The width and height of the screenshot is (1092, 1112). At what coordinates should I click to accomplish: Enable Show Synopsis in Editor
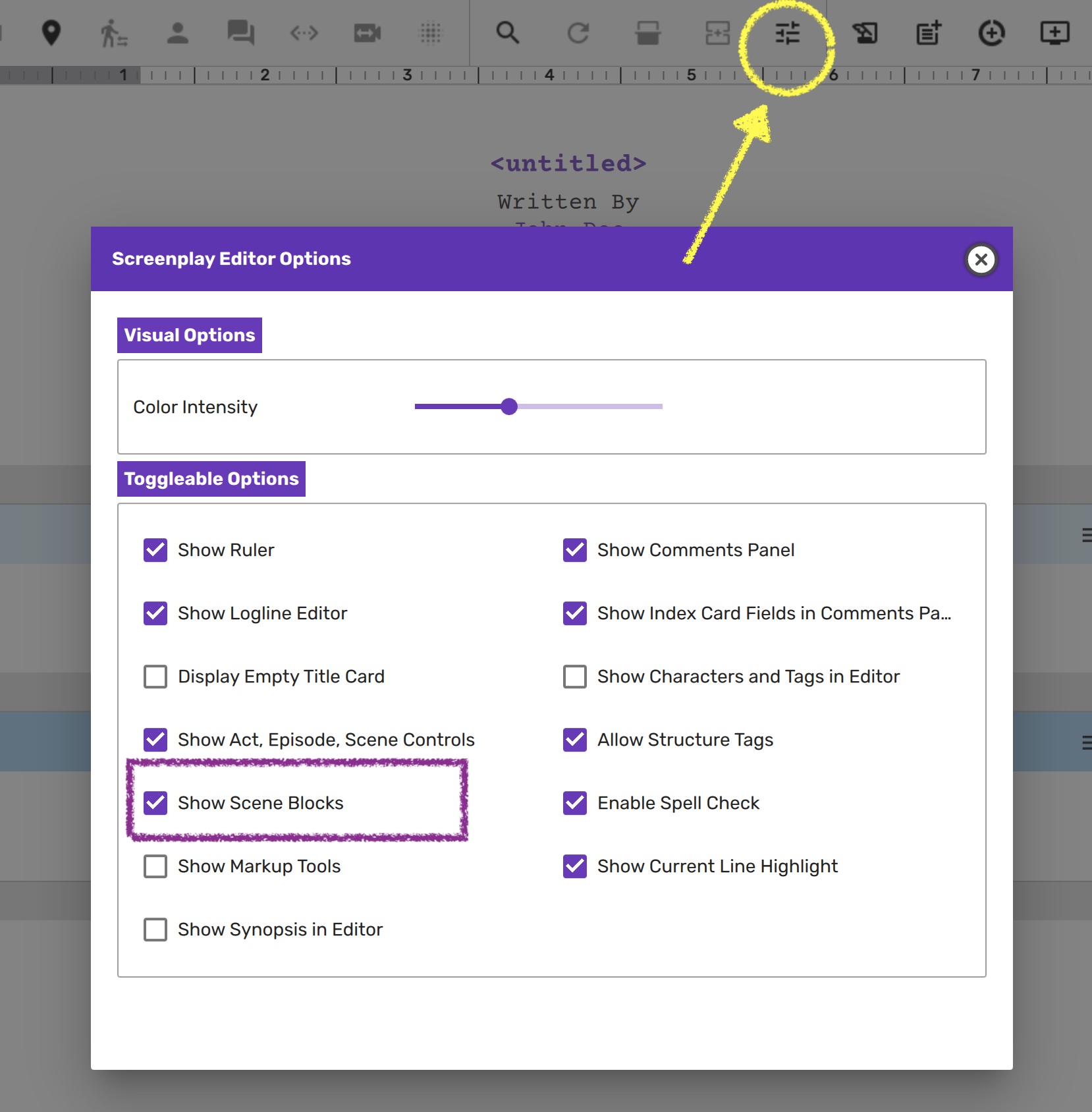[x=155, y=930]
